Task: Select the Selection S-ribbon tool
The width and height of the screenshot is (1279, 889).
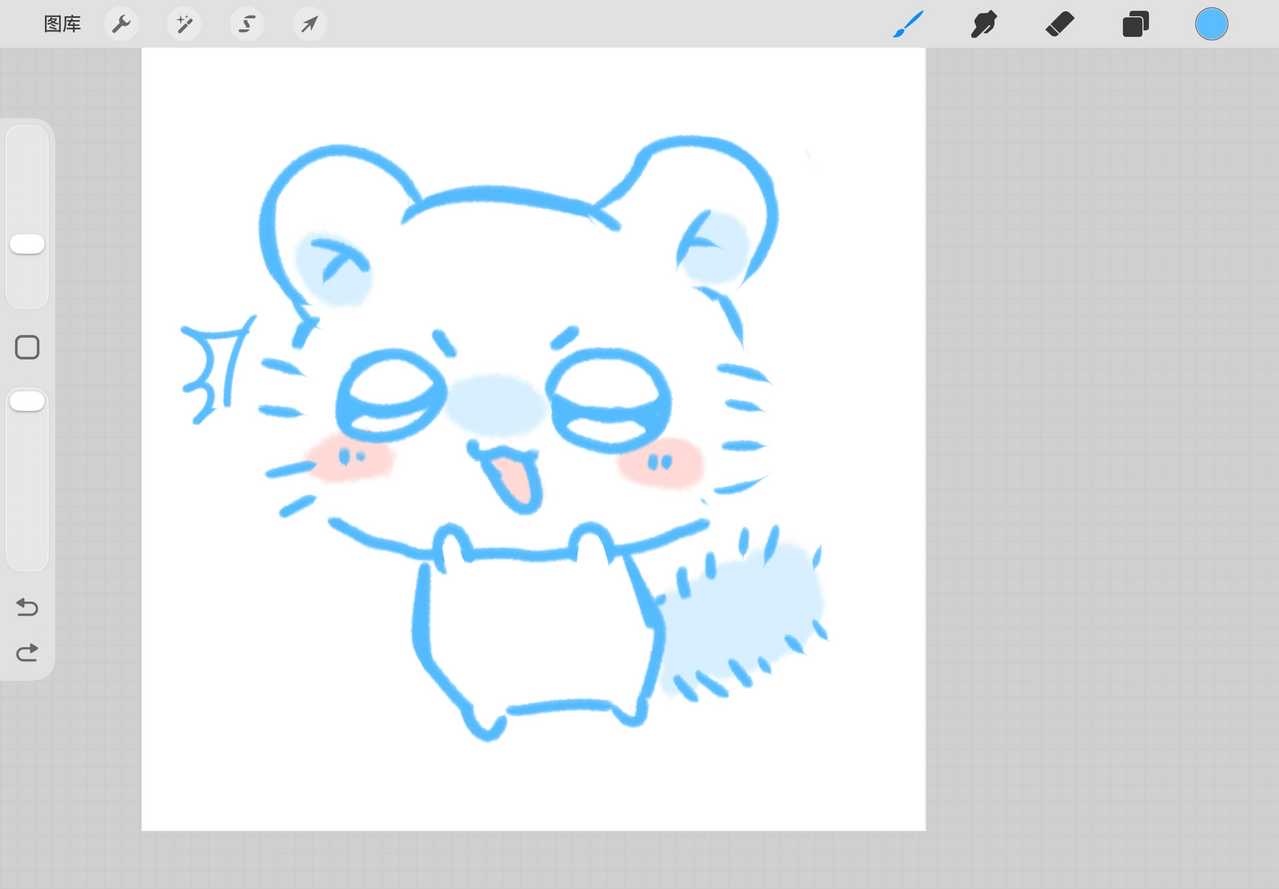Action: click(x=247, y=24)
